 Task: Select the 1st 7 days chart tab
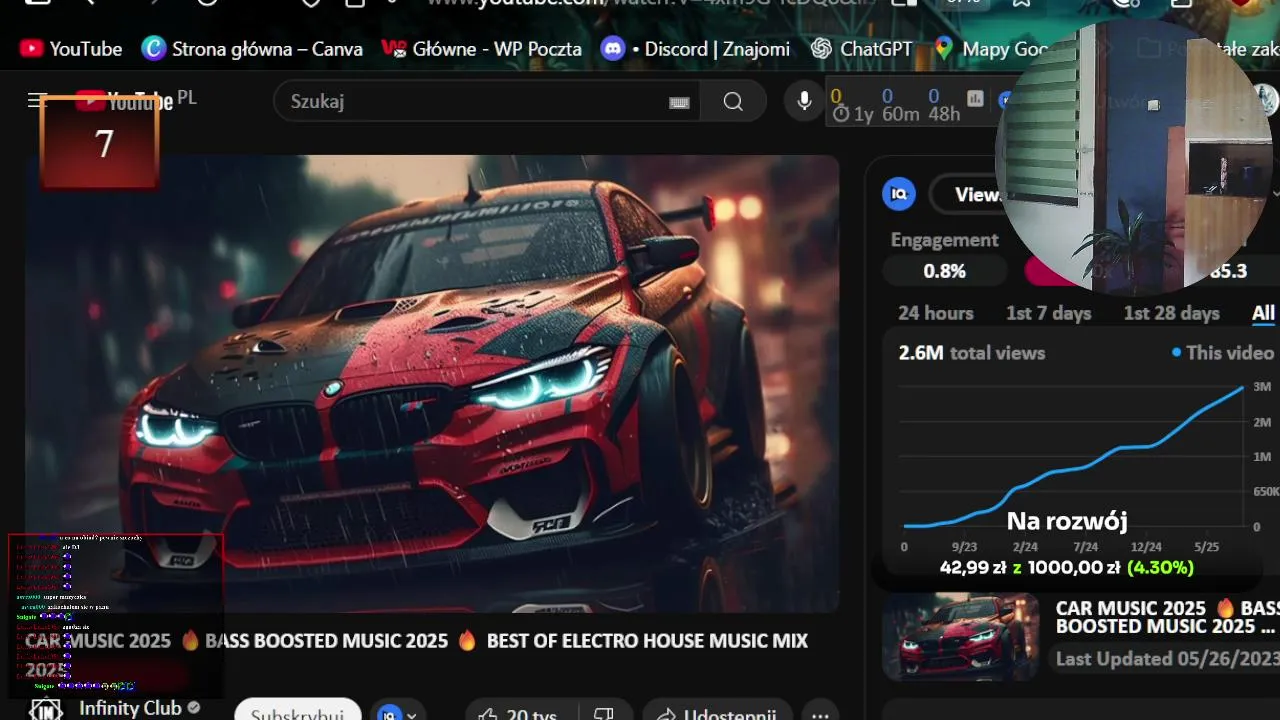[x=1048, y=313]
